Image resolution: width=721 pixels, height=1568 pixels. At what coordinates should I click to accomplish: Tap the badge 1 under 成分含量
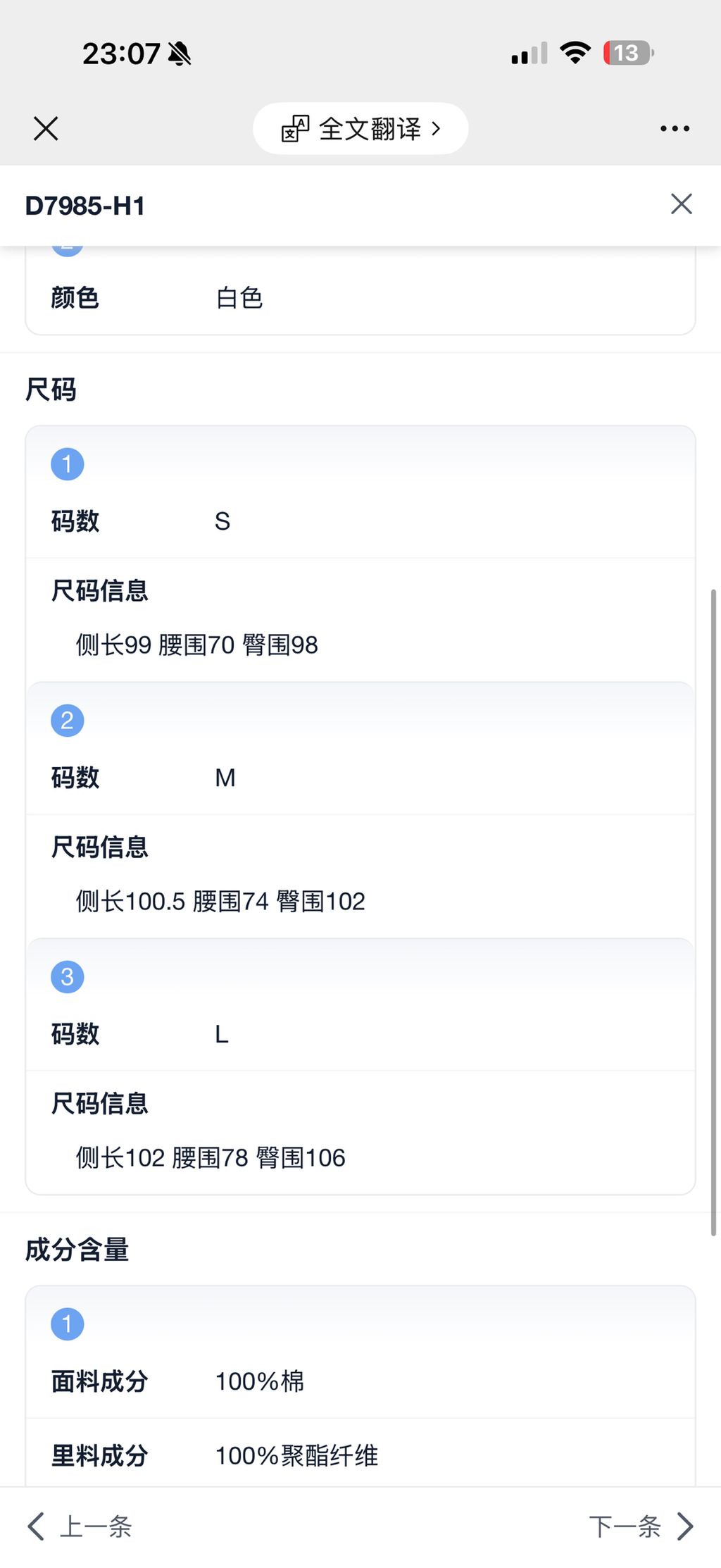(x=68, y=1324)
